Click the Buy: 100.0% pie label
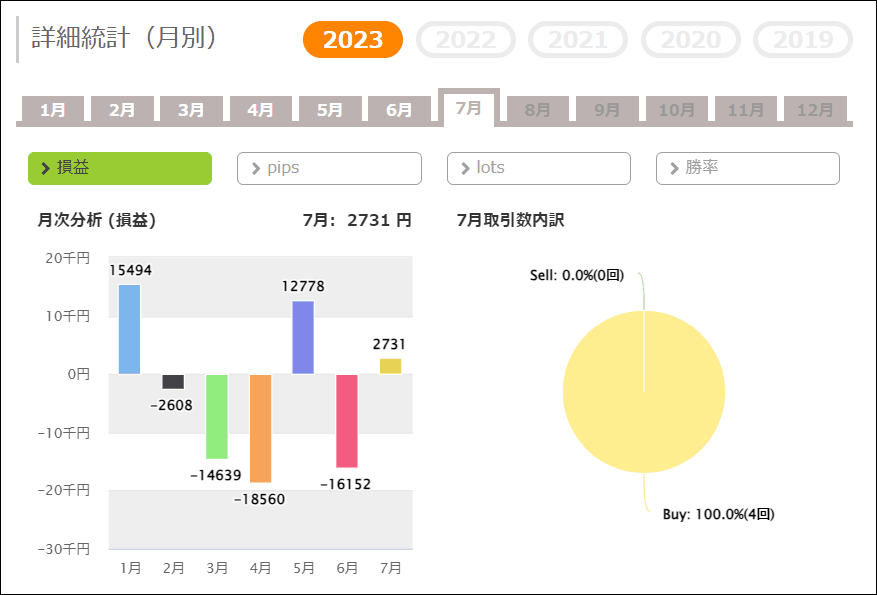Viewport: 877px width, 595px height. (x=718, y=515)
